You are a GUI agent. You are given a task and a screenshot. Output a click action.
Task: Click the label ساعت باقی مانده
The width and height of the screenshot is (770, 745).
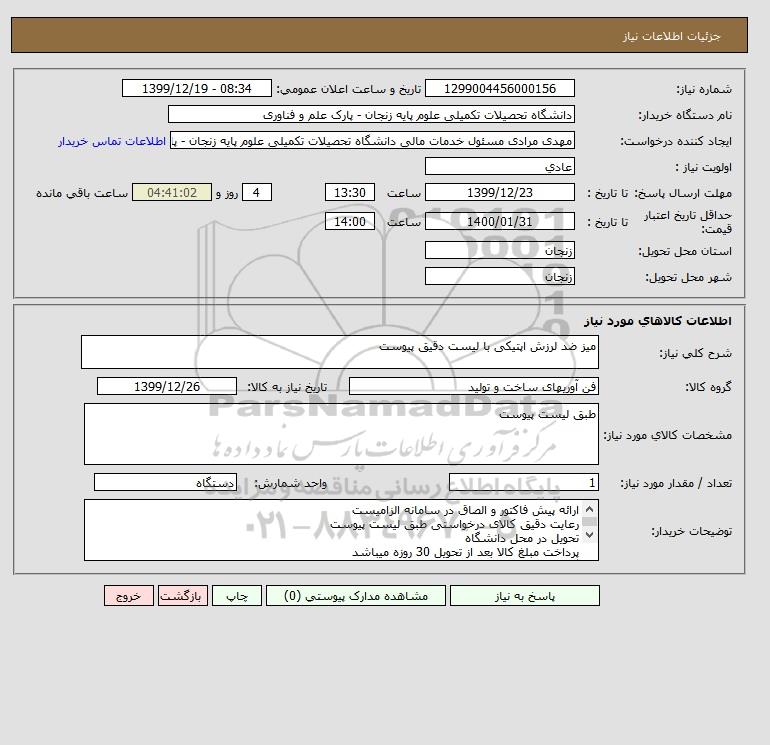[x=82, y=193]
